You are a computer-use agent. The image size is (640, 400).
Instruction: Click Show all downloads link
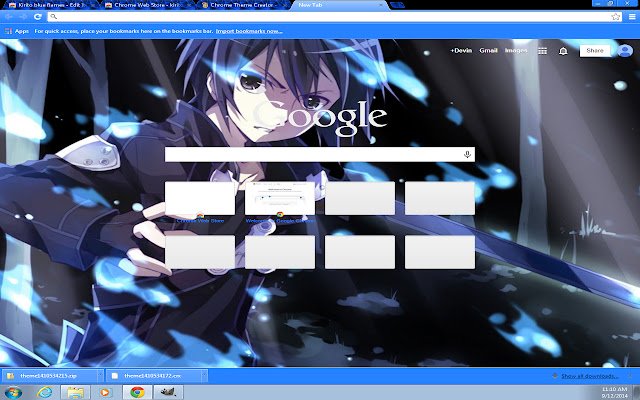(x=589, y=376)
